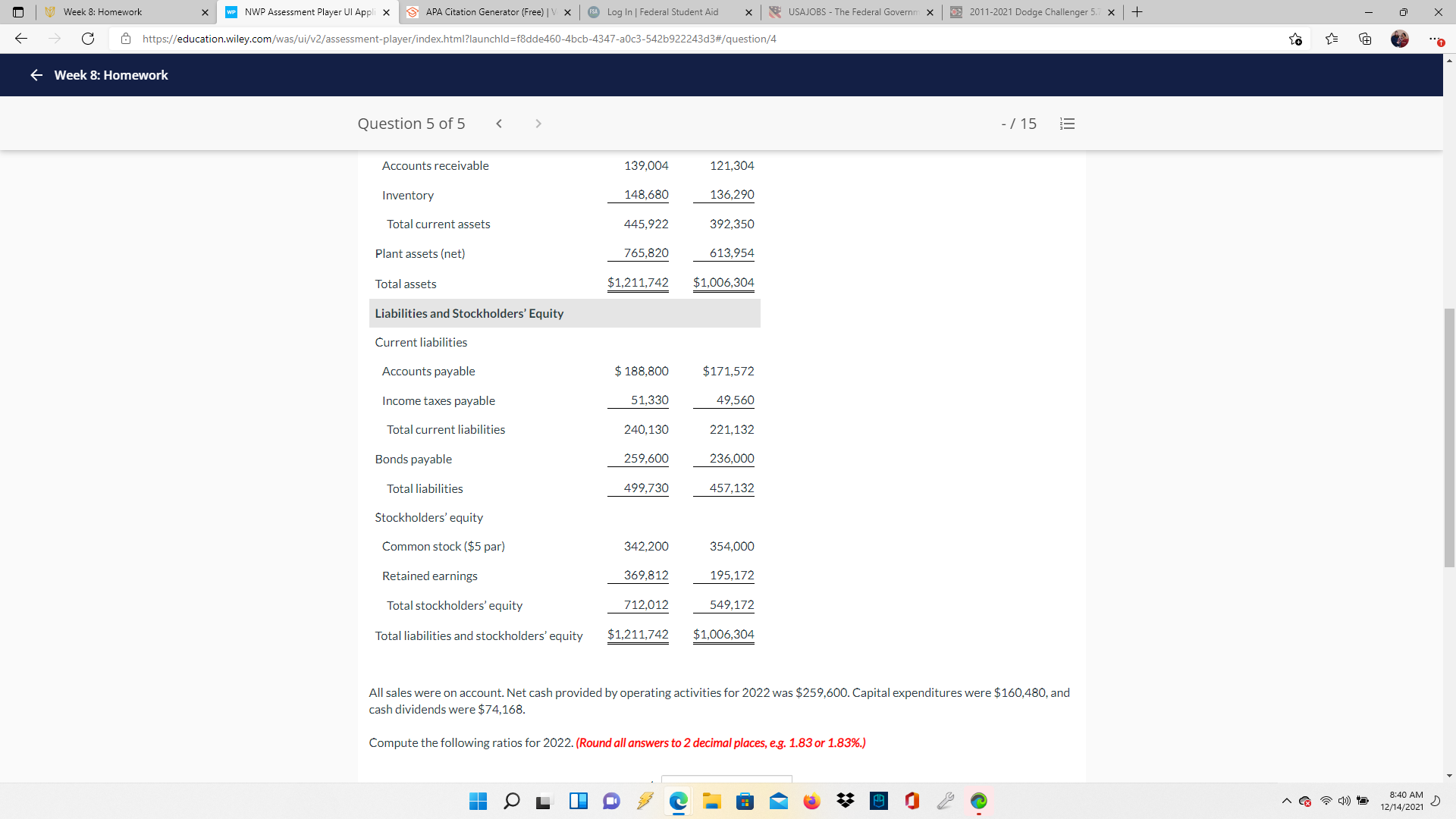The image size is (1456, 819).
Task: Open browser Collections icon
Action: point(1365,39)
